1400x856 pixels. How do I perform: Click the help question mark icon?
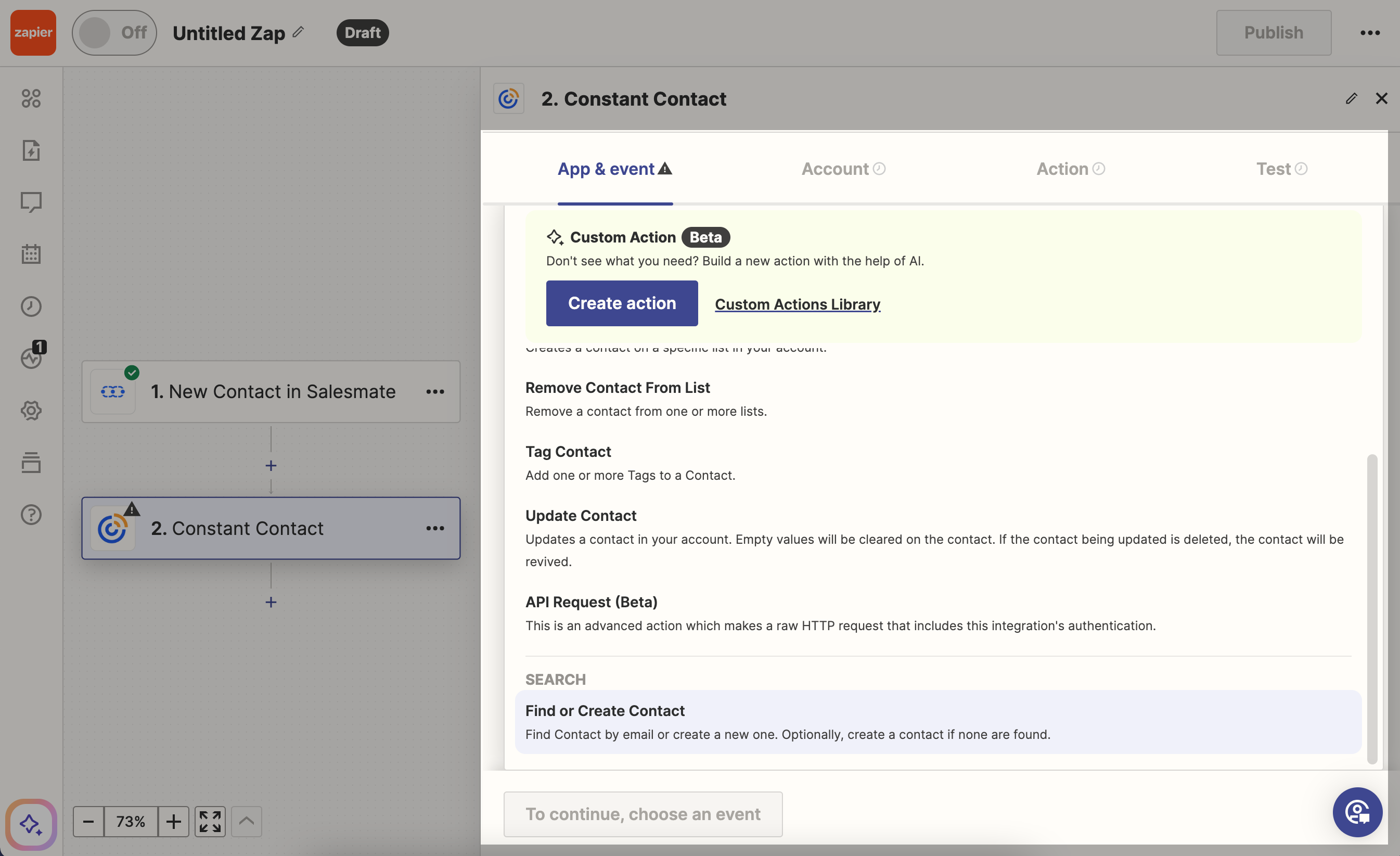tap(31, 515)
